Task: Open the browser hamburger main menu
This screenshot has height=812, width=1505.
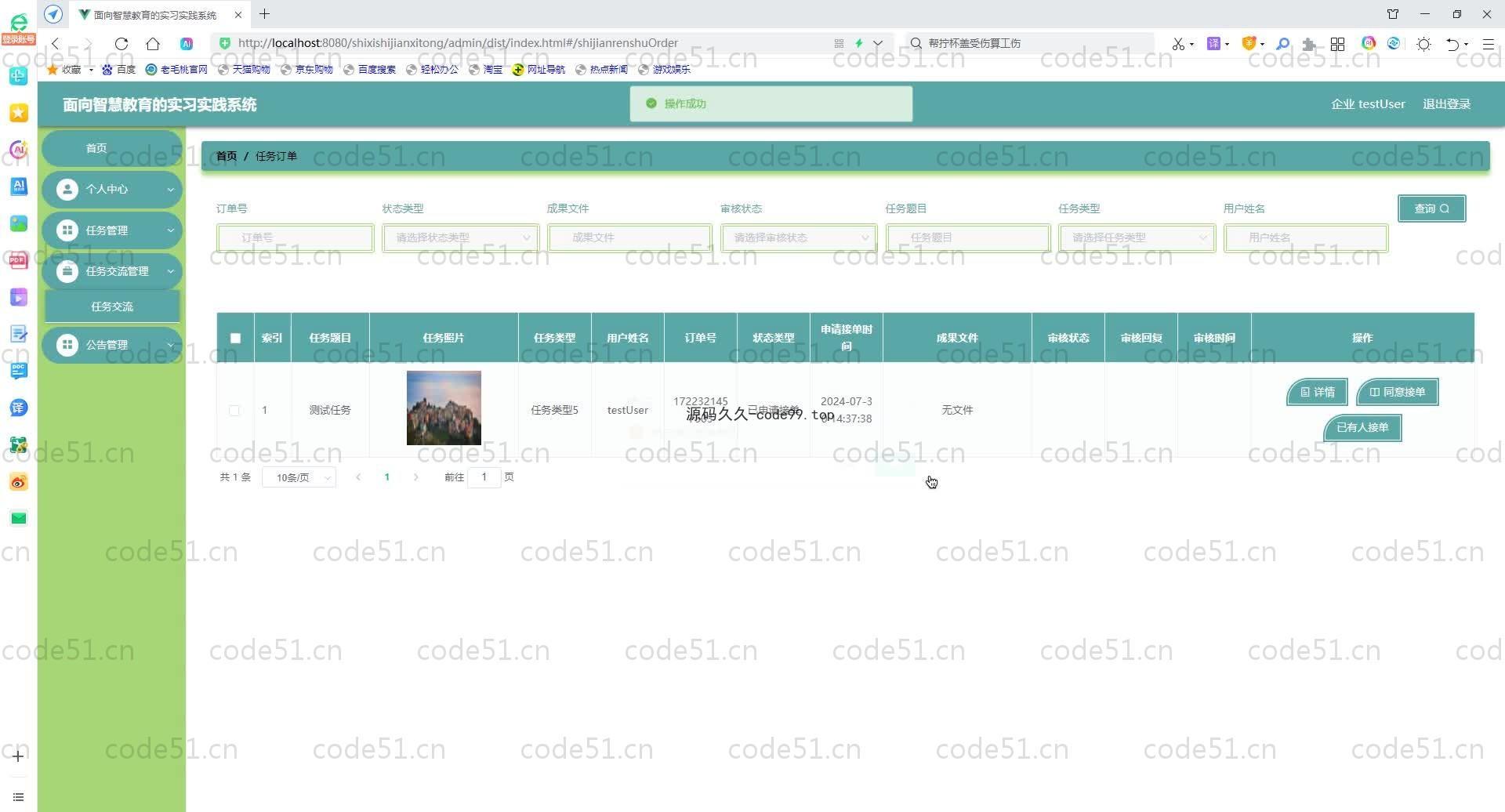Action: pyautogui.click(x=1488, y=44)
